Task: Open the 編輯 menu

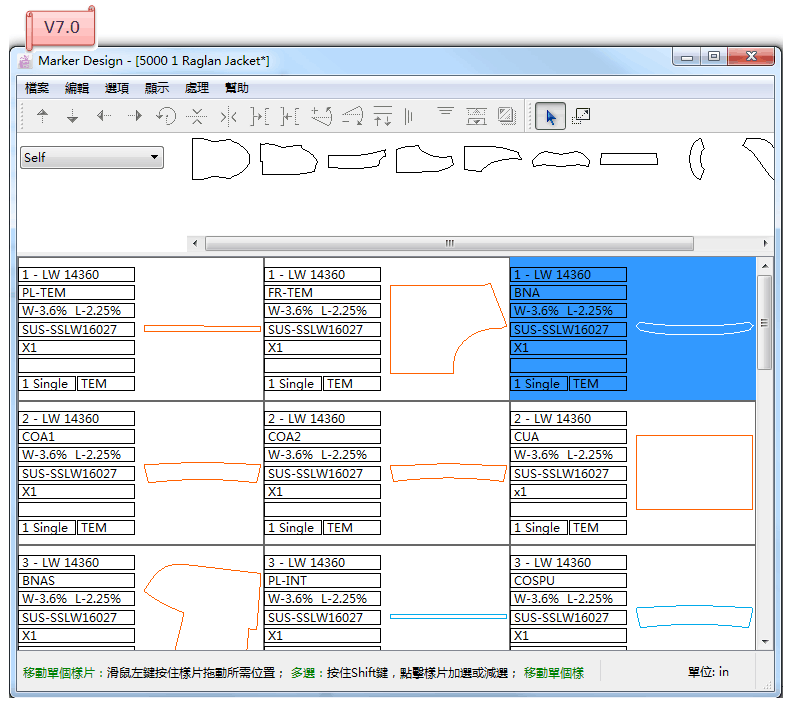Action: [x=77, y=88]
